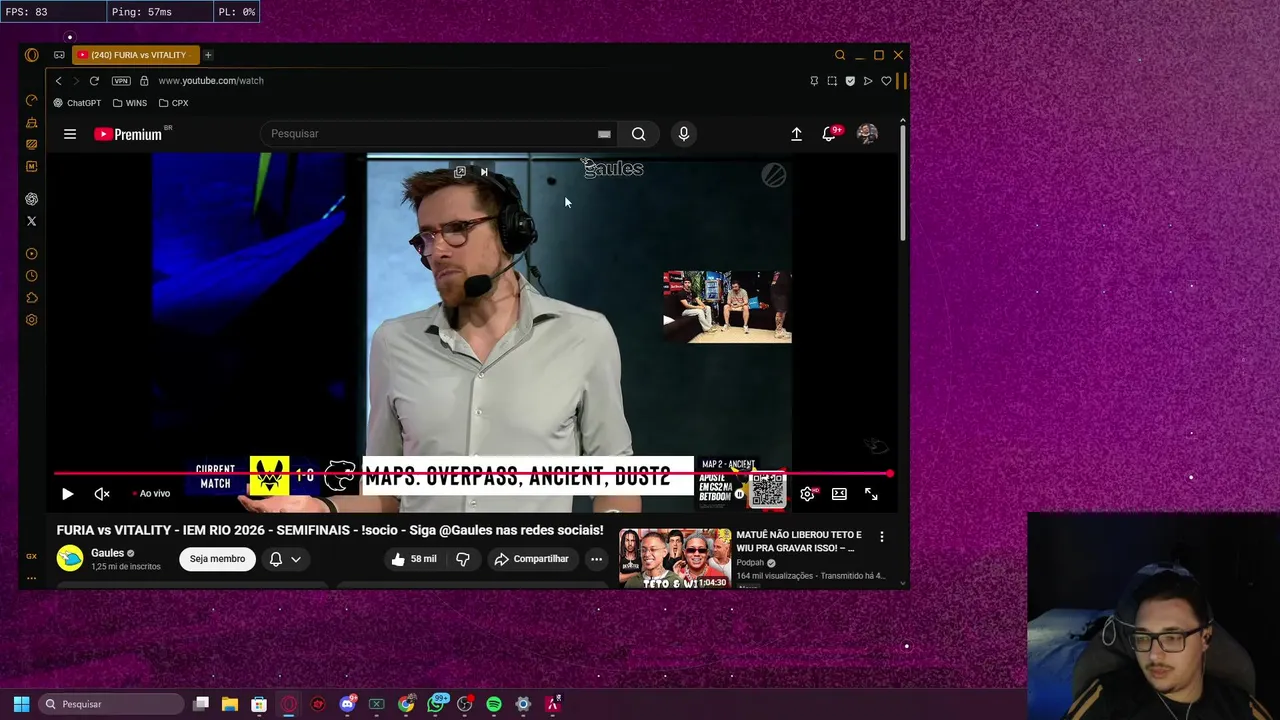Toggle theater mode on the player
The image size is (1280, 720).
[840, 494]
